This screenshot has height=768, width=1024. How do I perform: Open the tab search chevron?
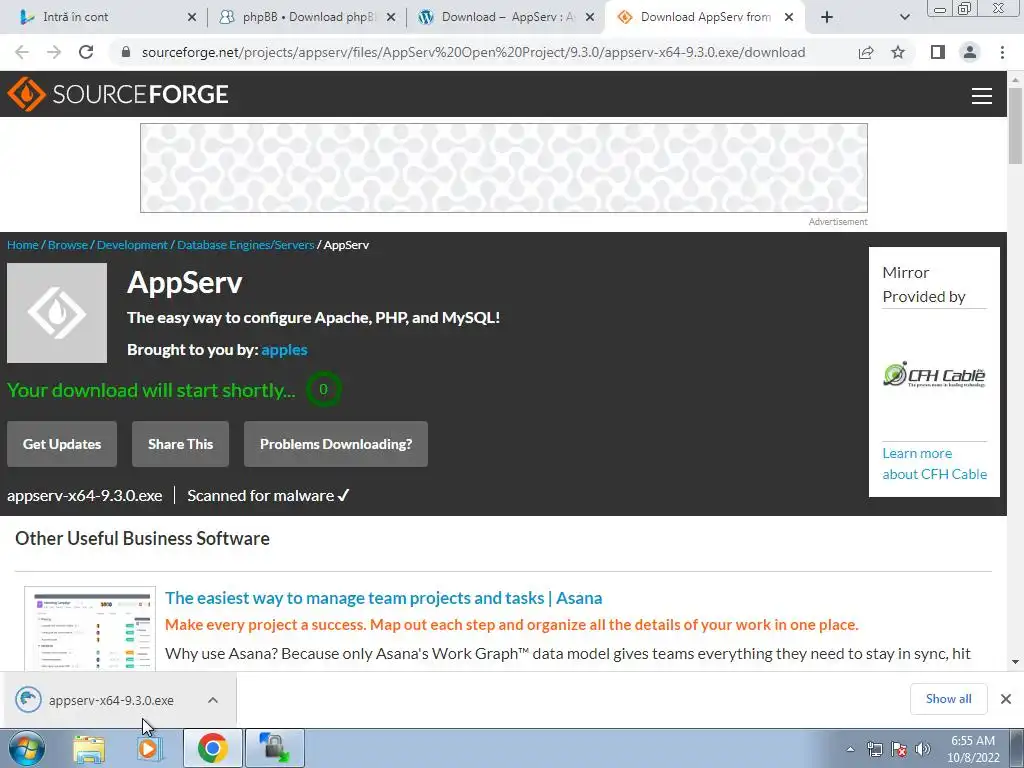point(904,17)
